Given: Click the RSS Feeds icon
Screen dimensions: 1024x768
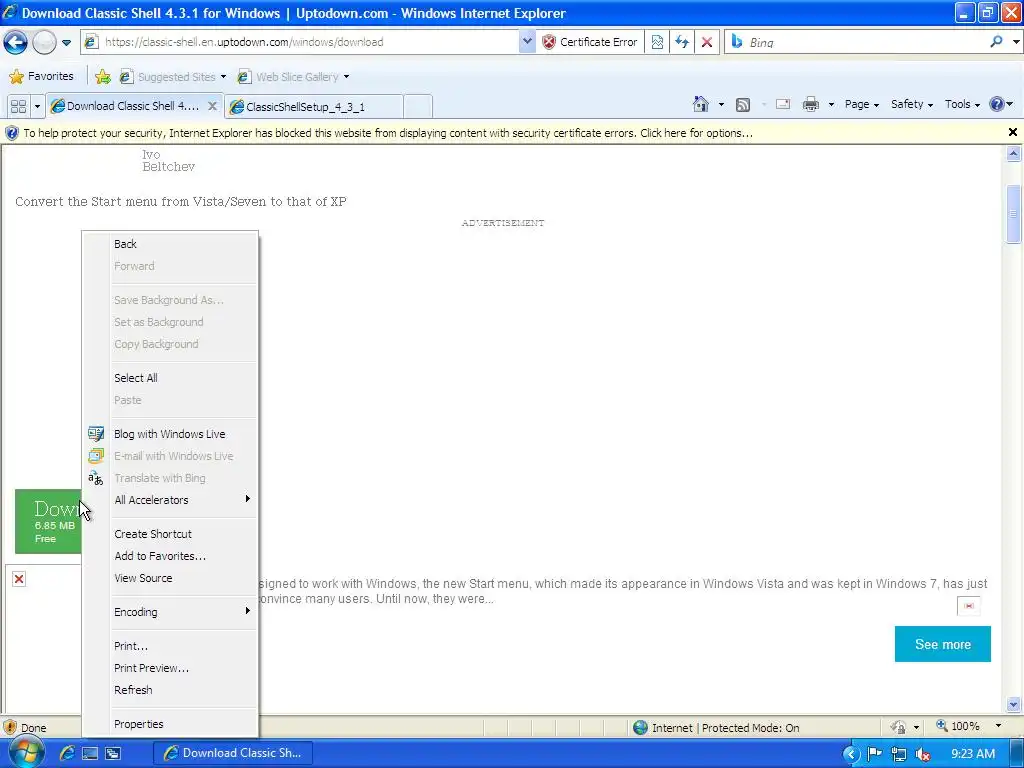Looking at the screenshot, I should pyautogui.click(x=743, y=104).
